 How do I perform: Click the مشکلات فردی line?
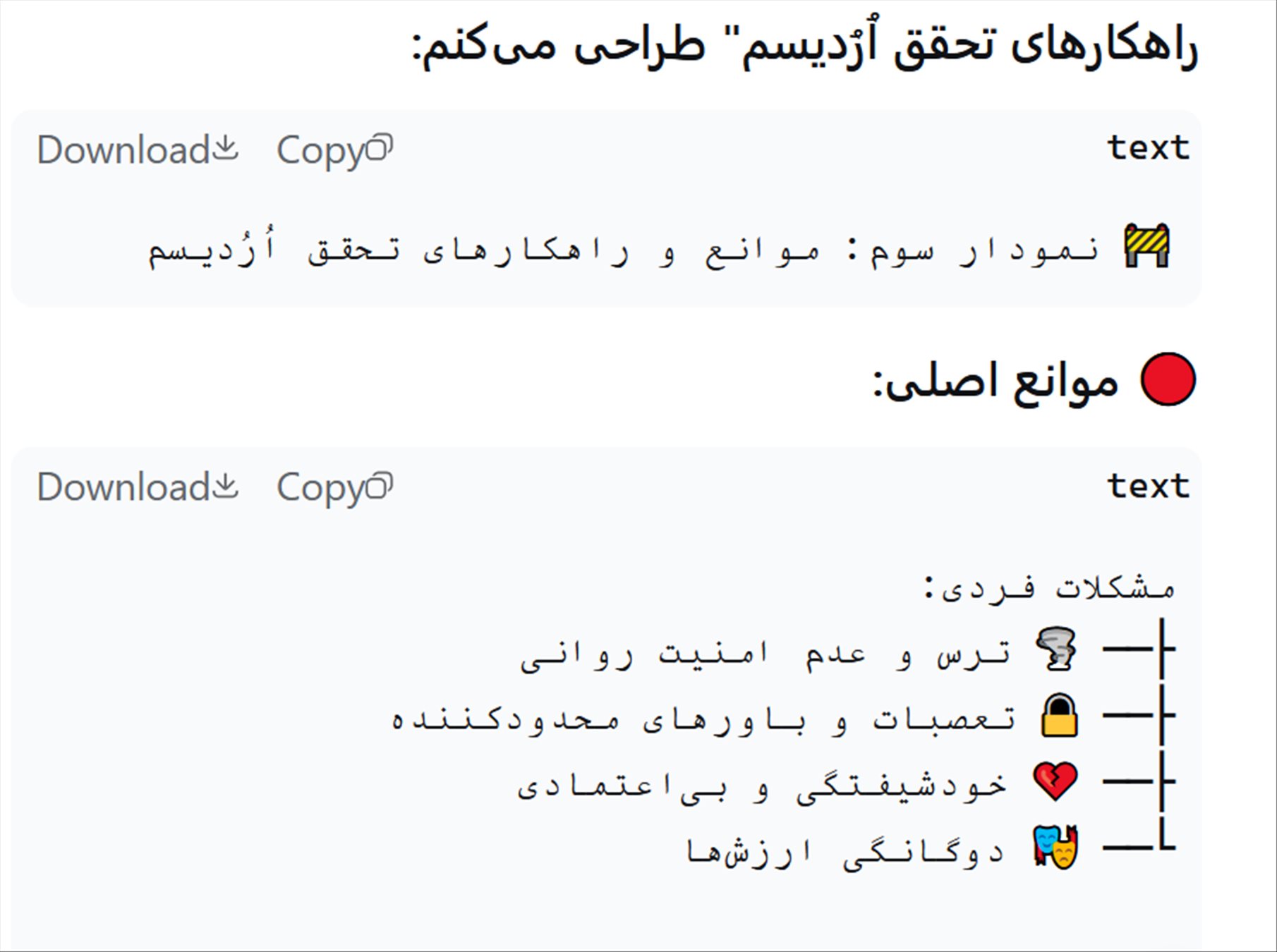click(1049, 587)
